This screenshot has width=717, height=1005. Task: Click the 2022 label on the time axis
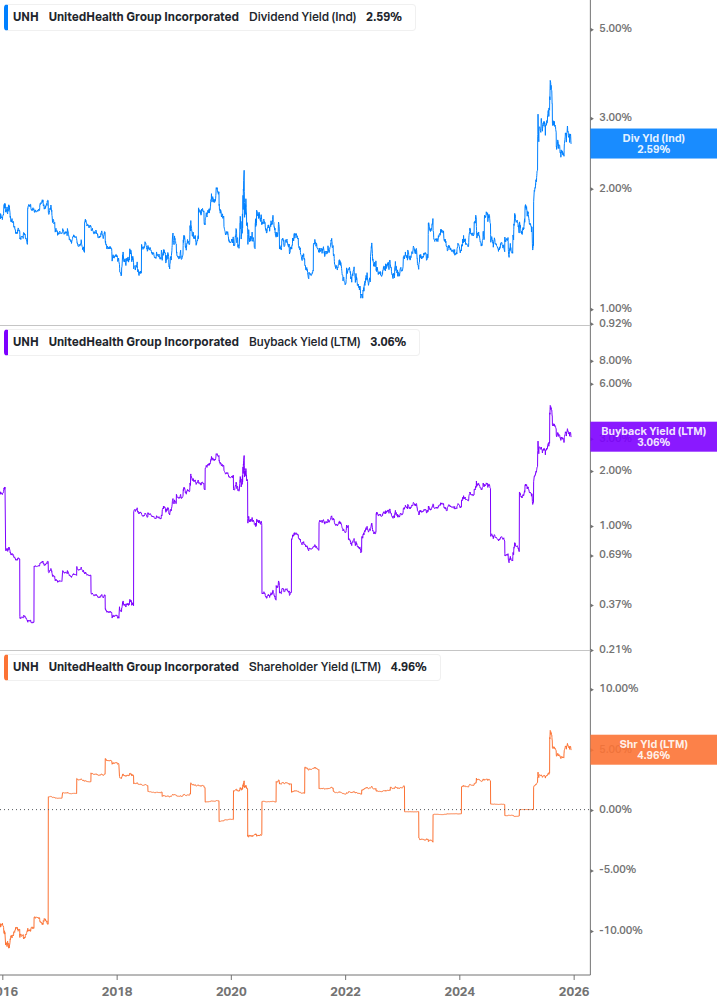pyautogui.click(x=345, y=992)
